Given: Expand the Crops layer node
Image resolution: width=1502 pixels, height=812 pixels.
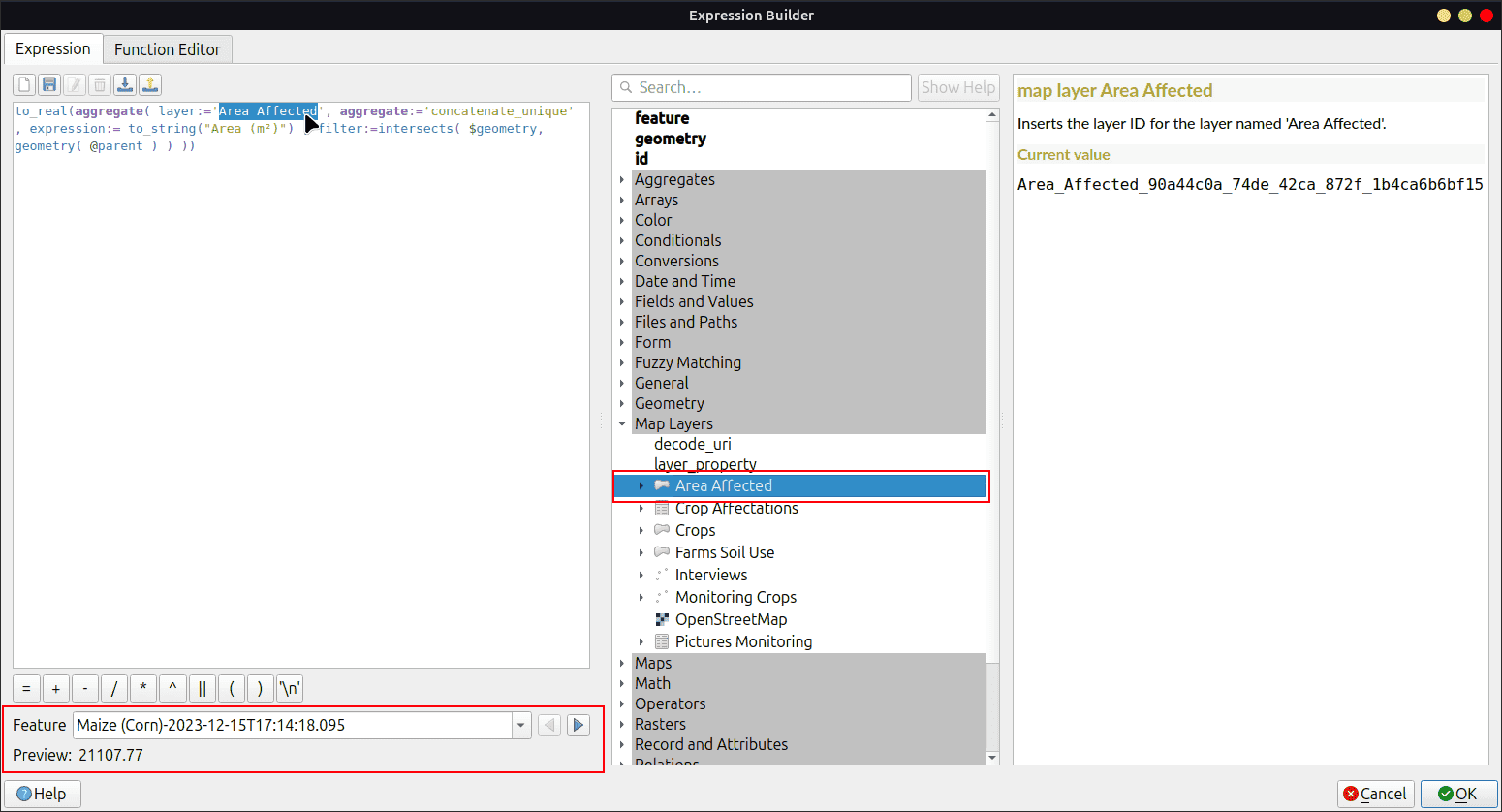Looking at the screenshot, I should [x=641, y=531].
